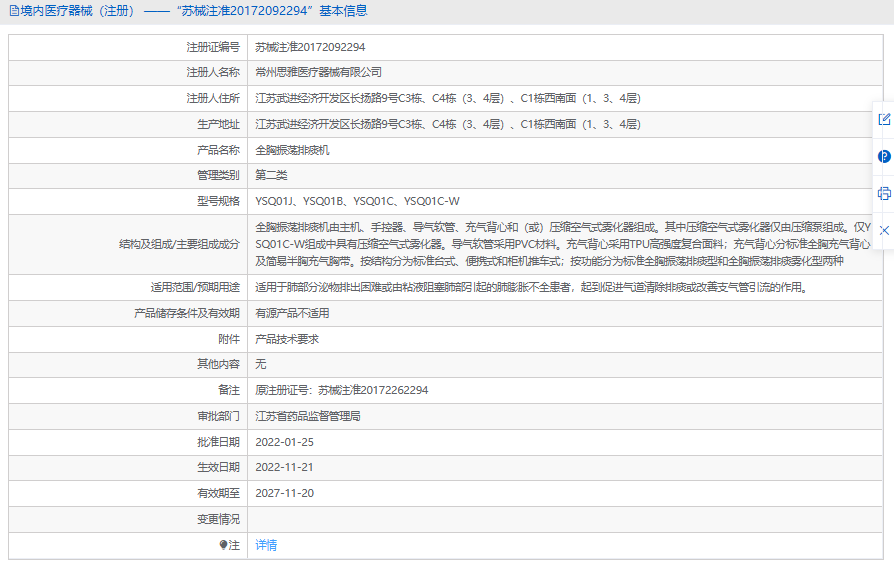
Task: Select the 适用范围 description text about 肺部分泌物
Action: pos(532,287)
